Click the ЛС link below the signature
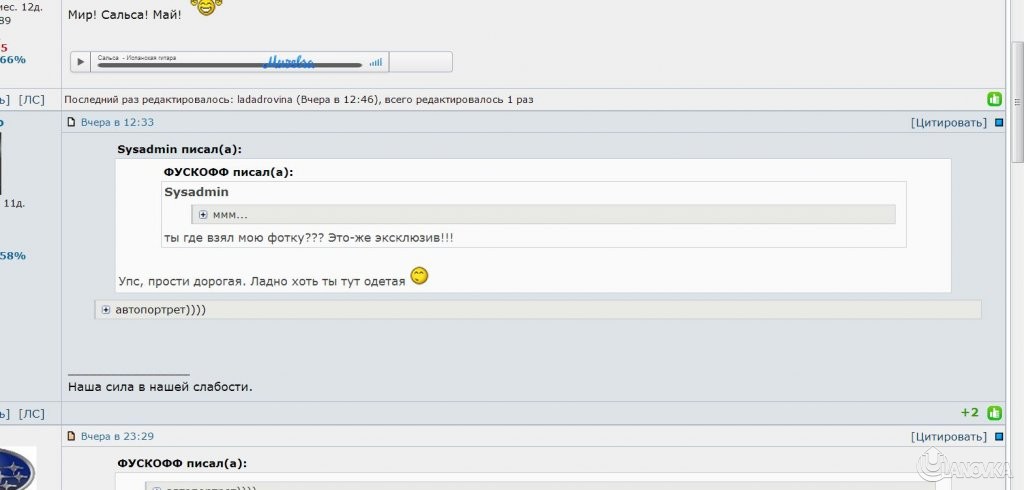Screen dimensions: 1024x490 point(31,414)
